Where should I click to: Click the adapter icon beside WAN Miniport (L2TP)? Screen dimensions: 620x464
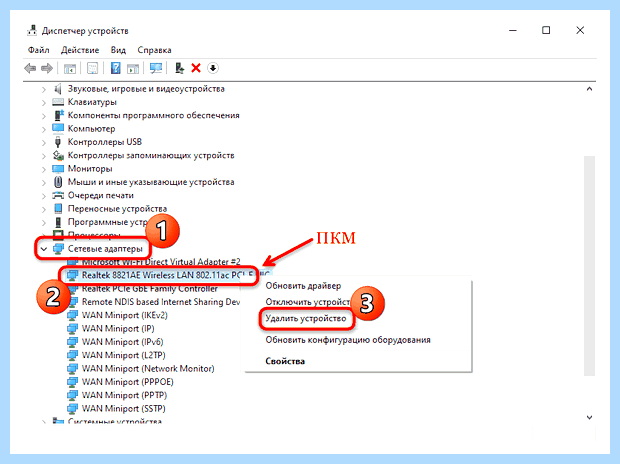pyautogui.click(x=72, y=355)
